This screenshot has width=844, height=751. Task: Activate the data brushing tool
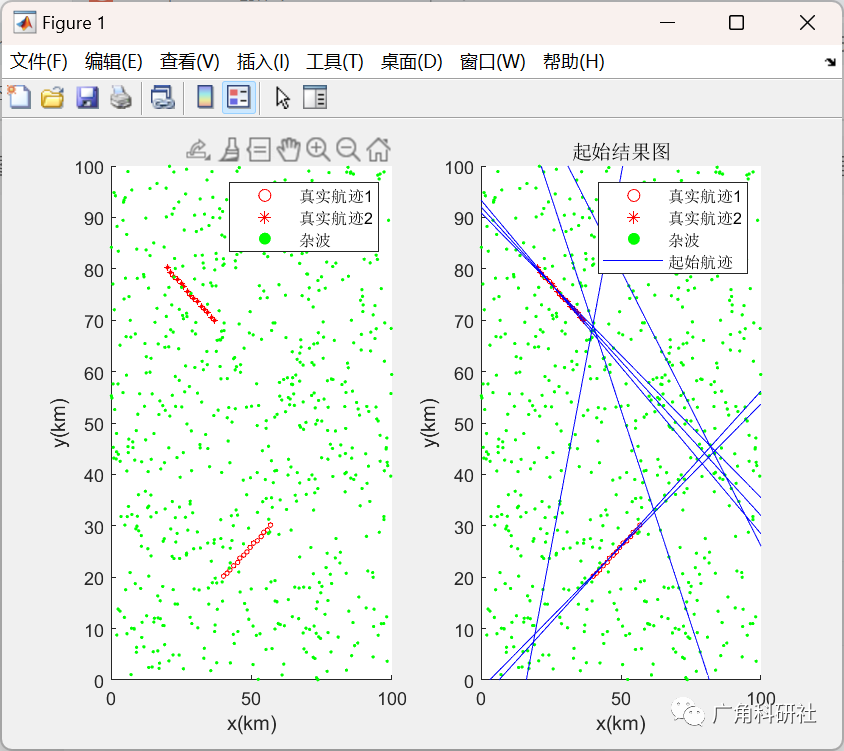[228, 149]
